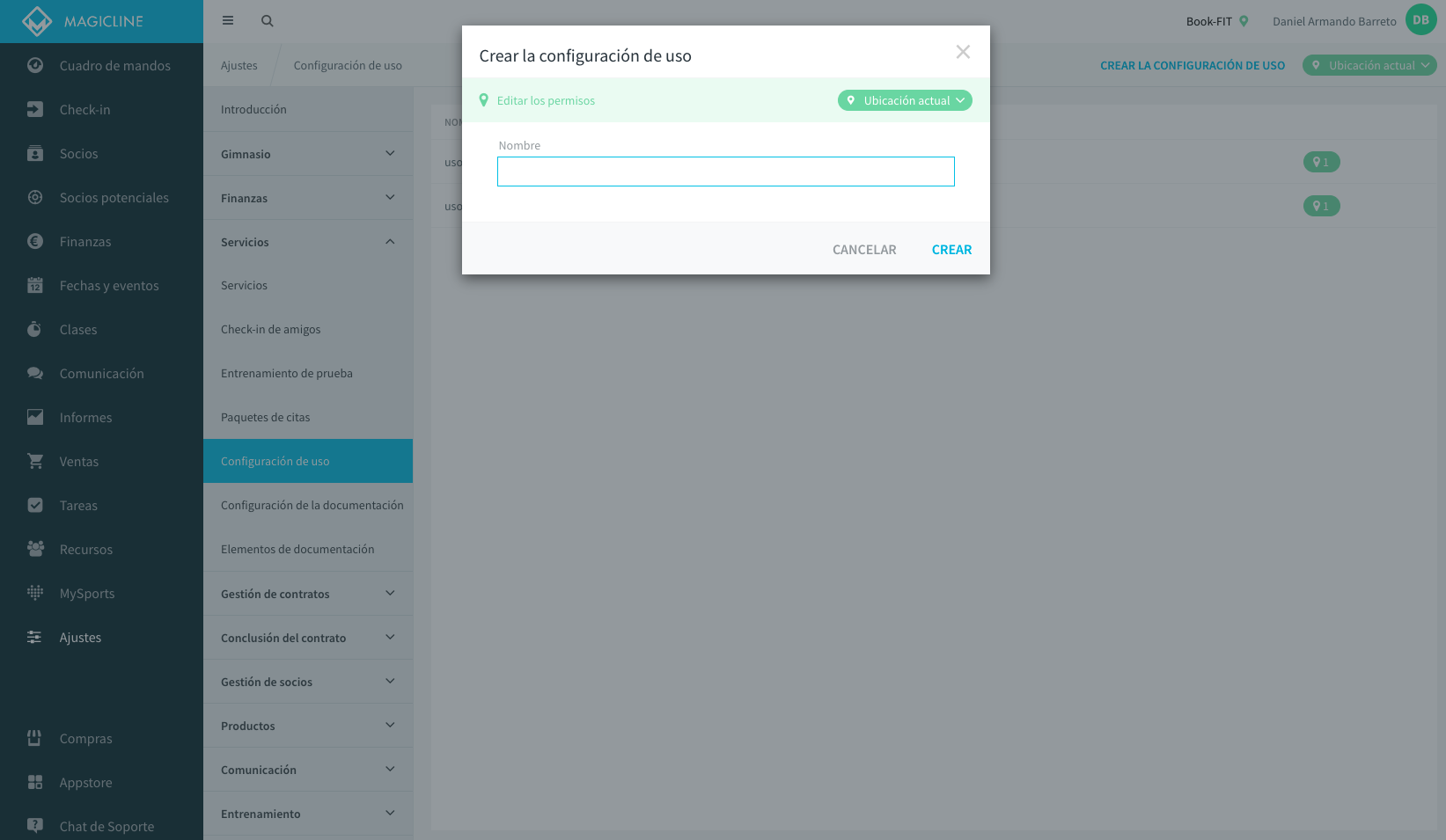Expand Conclusión del contrato section
This screenshot has height=840, width=1446.
point(308,638)
